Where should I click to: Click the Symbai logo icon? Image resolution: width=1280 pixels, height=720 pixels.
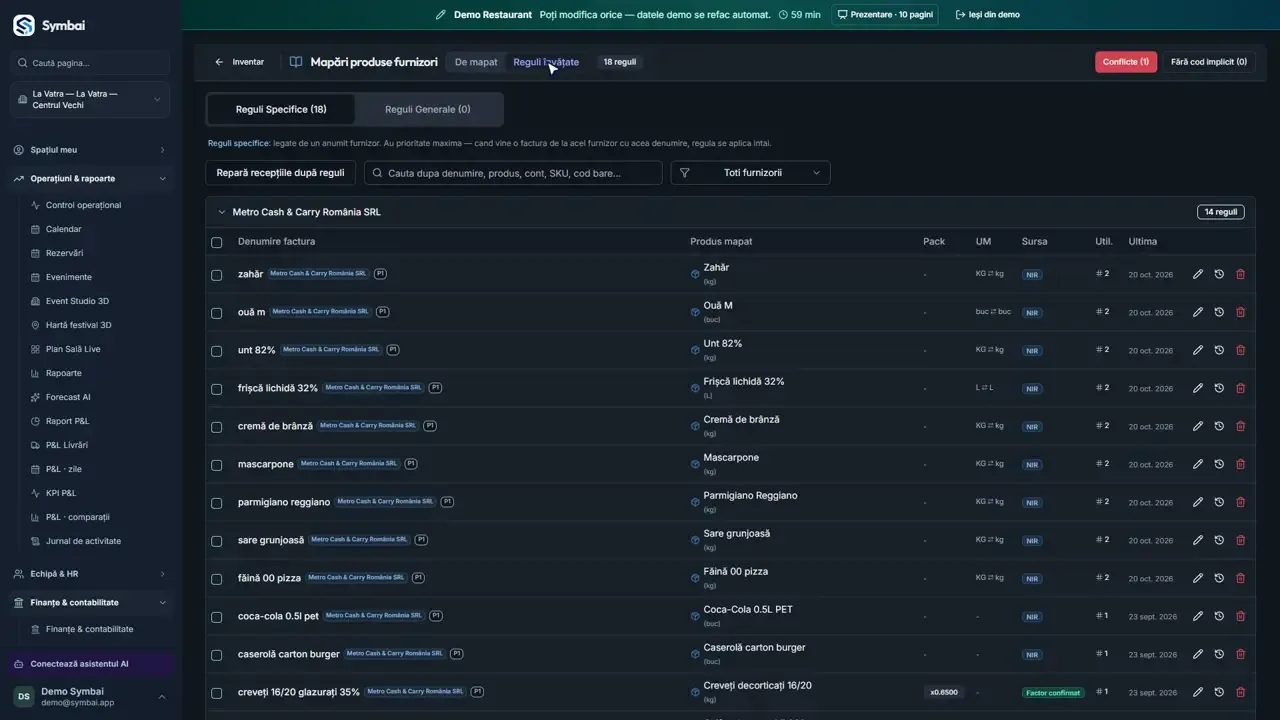pos(23,25)
